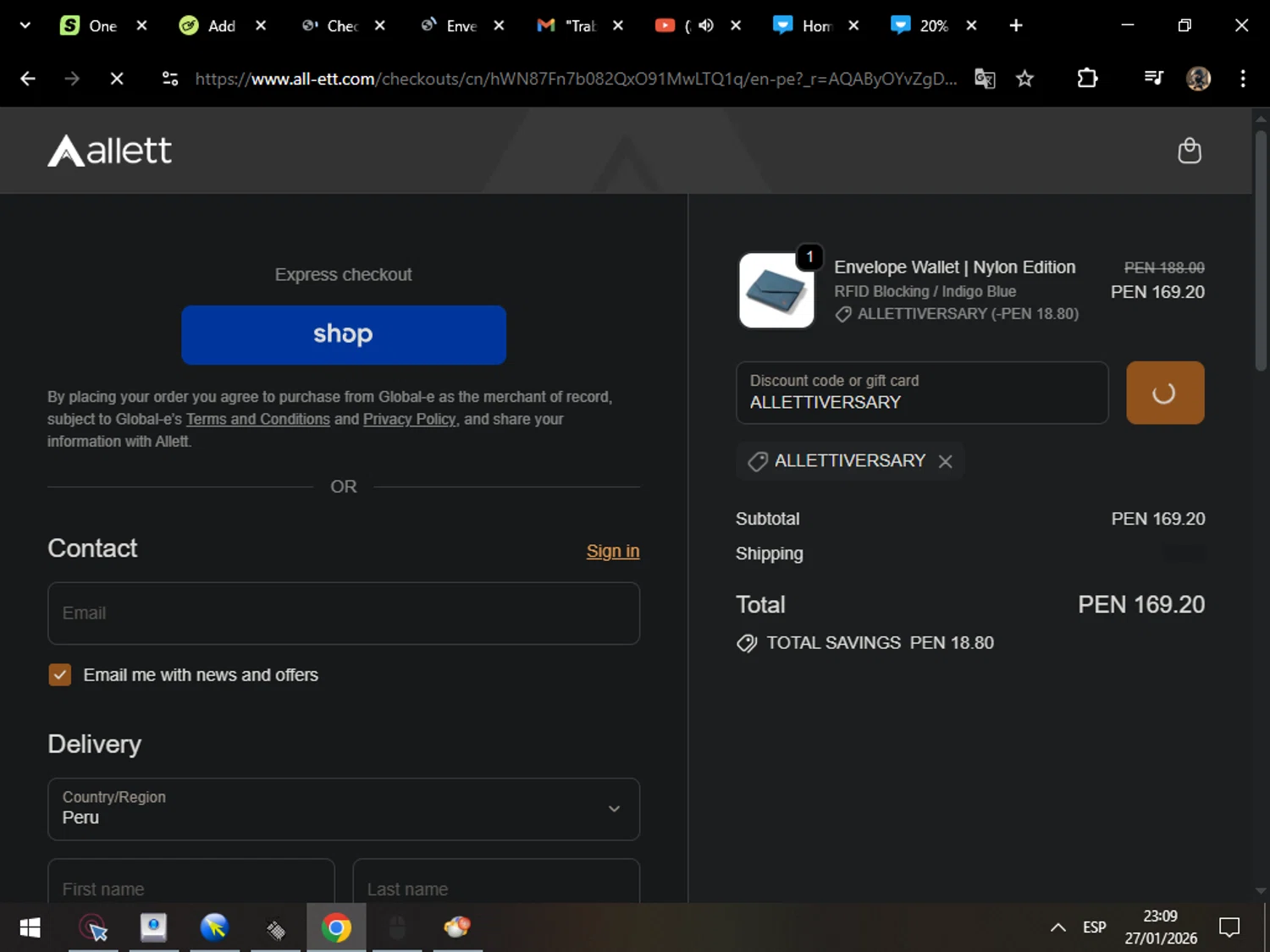
Task: Go back to the previous page
Action: click(28, 79)
